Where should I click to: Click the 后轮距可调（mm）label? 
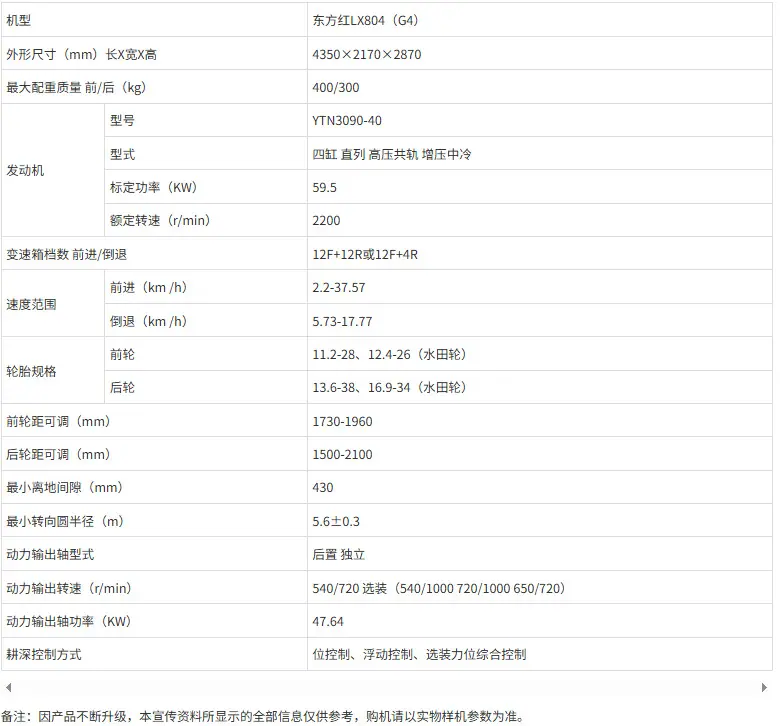click(59, 454)
